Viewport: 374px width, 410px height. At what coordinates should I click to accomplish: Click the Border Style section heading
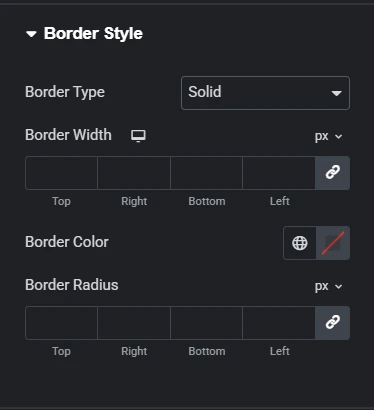point(93,34)
